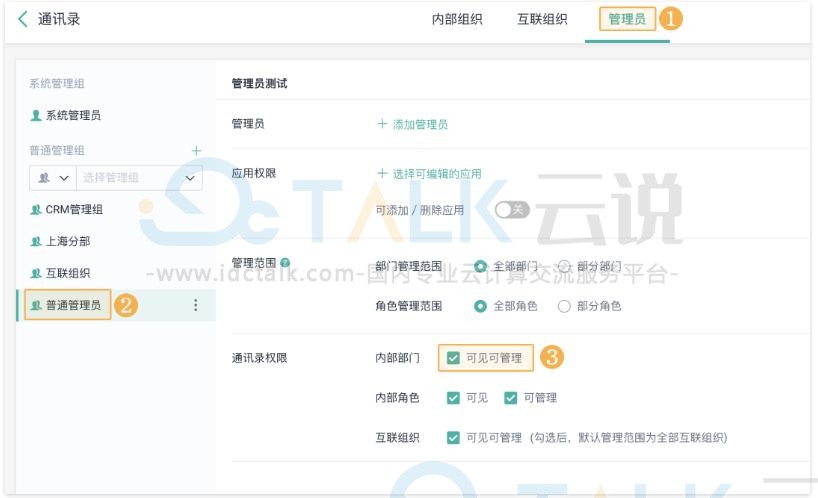Click the 角色管理范围 label
The width and height of the screenshot is (818, 498).
click(x=408, y=306)
